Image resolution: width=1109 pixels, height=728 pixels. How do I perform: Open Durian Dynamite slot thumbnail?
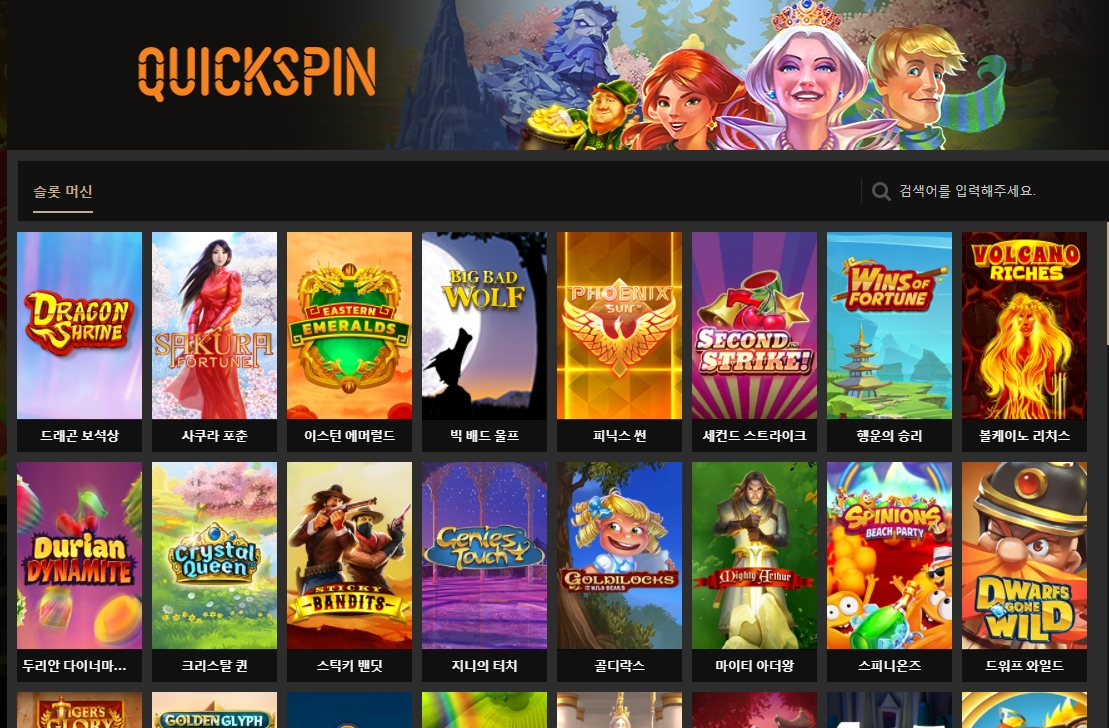(x=79, y=555)
